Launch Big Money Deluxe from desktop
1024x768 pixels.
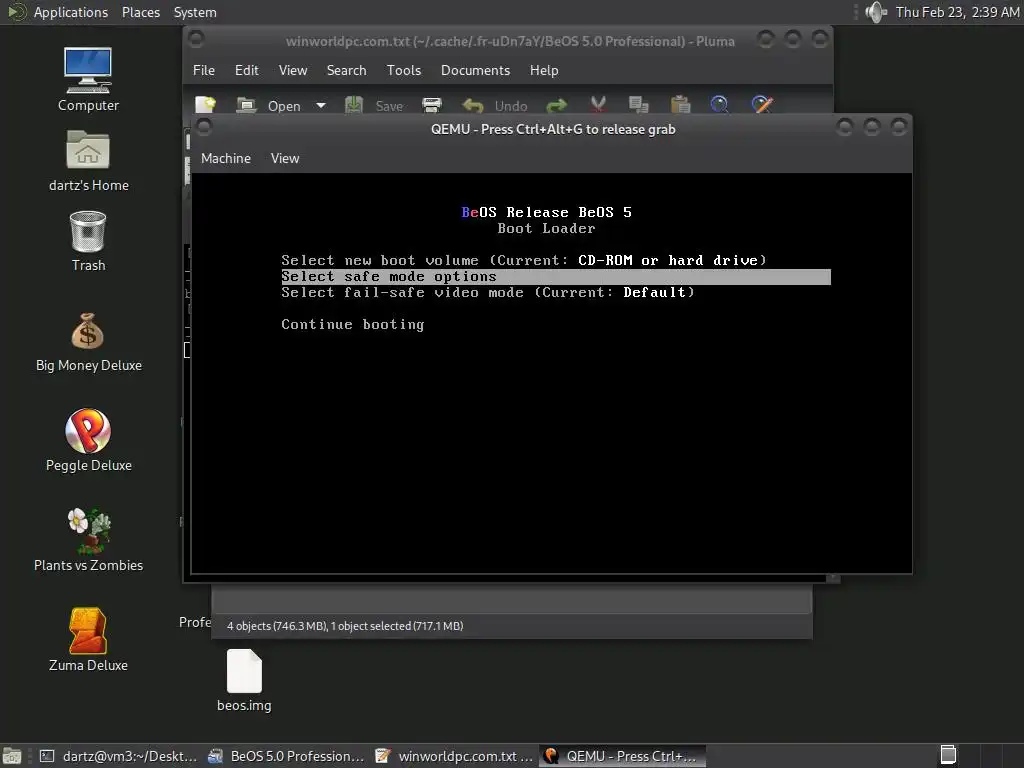click(88, 342)
